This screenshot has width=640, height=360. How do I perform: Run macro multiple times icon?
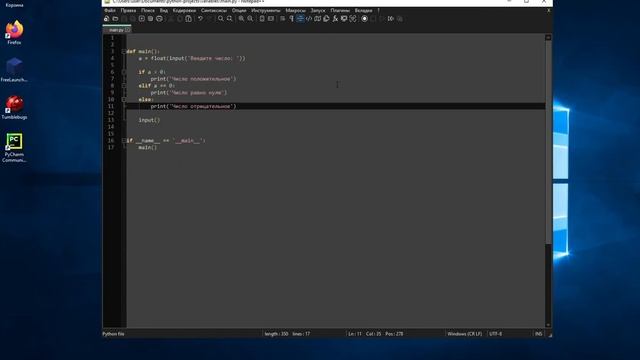391,19
